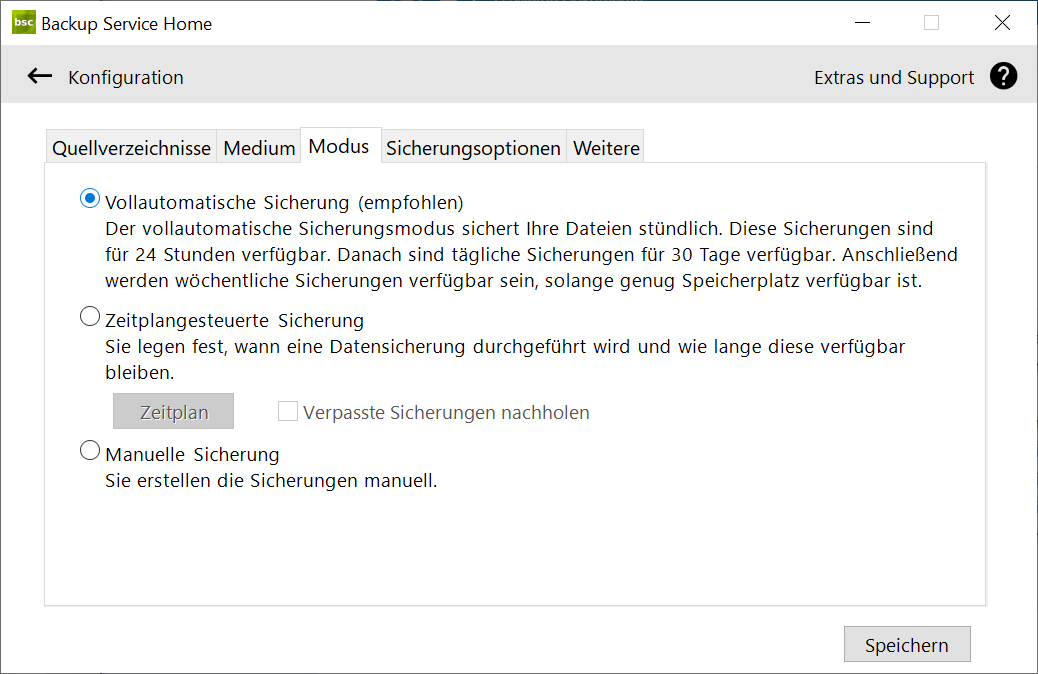Open Extras und Support
Viewport: 1038px width, 674px height.
(x=893, y=77)
